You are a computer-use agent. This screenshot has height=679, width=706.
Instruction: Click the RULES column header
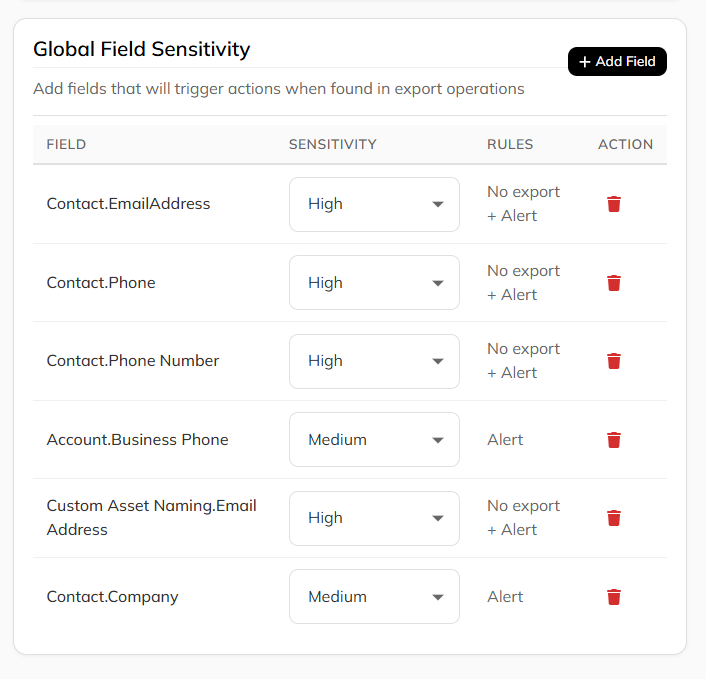510,144
